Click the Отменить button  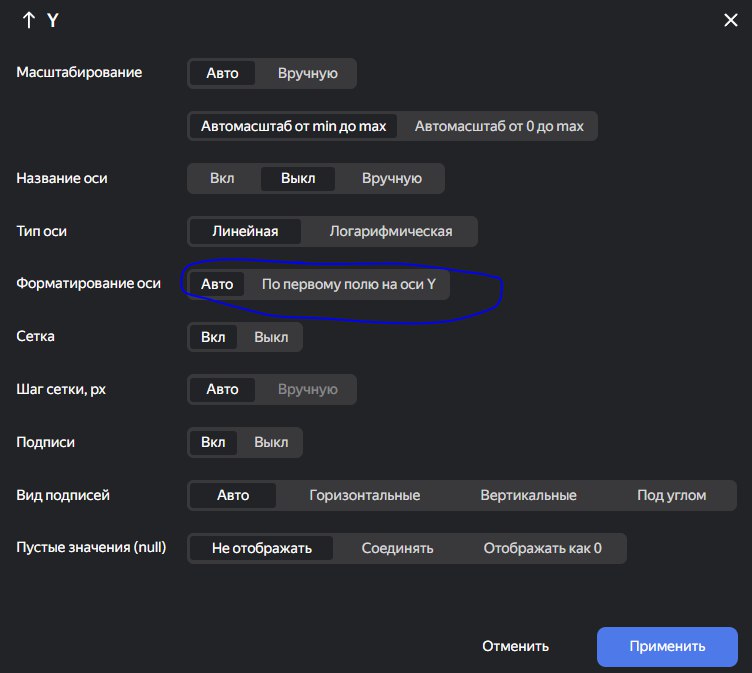click(515, 647)
